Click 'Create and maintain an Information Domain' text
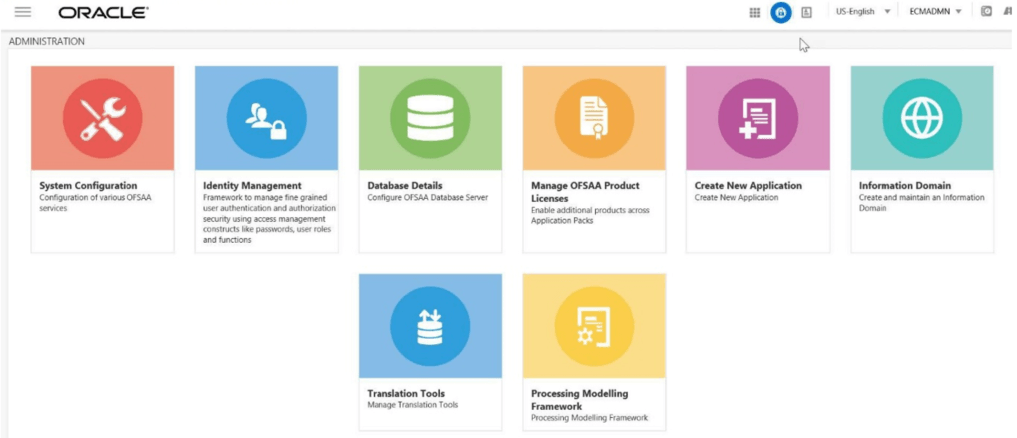The image size is (1017, 438). pos(922,203)
